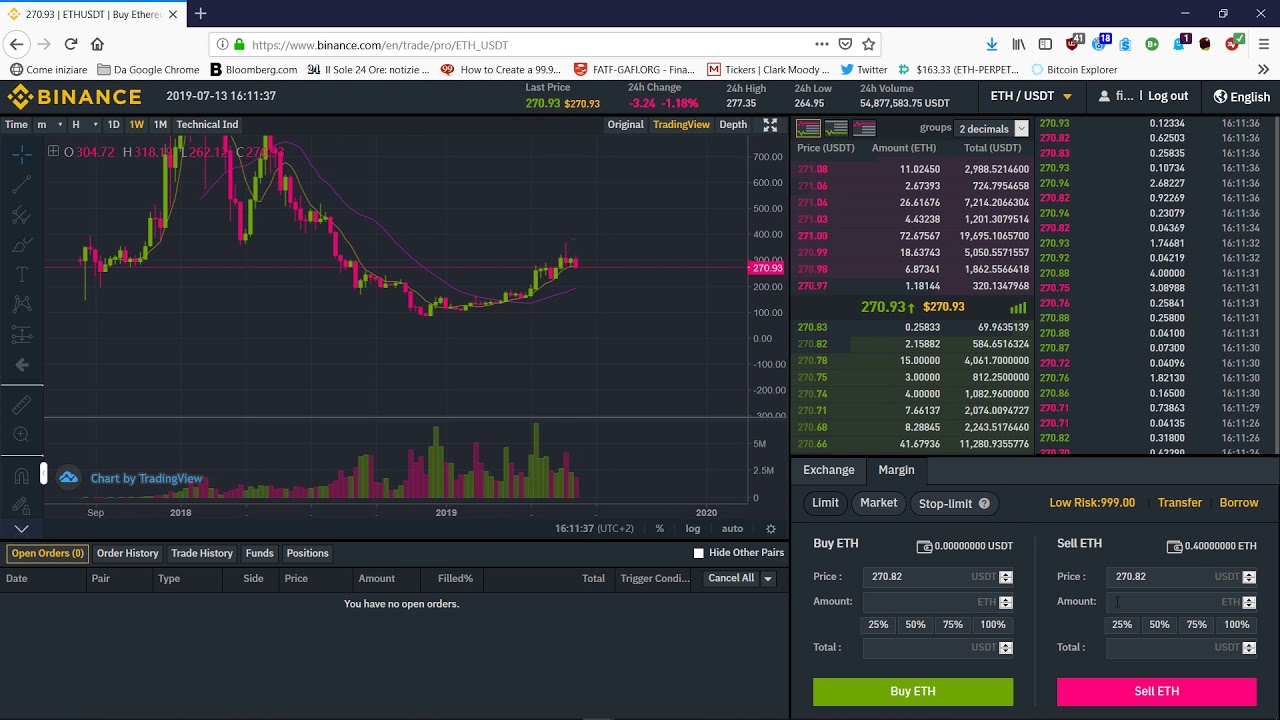The height and width of the screenshot is (720, 1280).
Task: Click the TradingView cloud logo
Action: pos(68,478)
